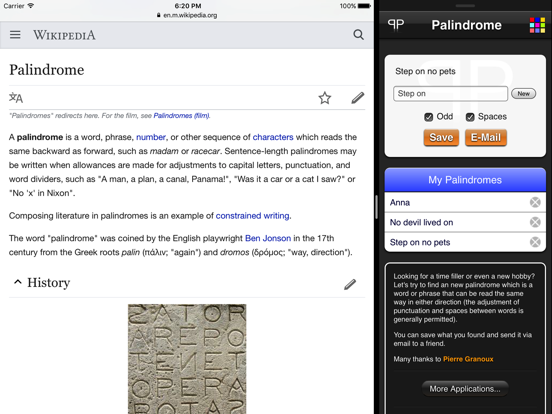The height and width of the screenshot is (414, 552).
Task: Open More Applications button
Action: [465, 389]
